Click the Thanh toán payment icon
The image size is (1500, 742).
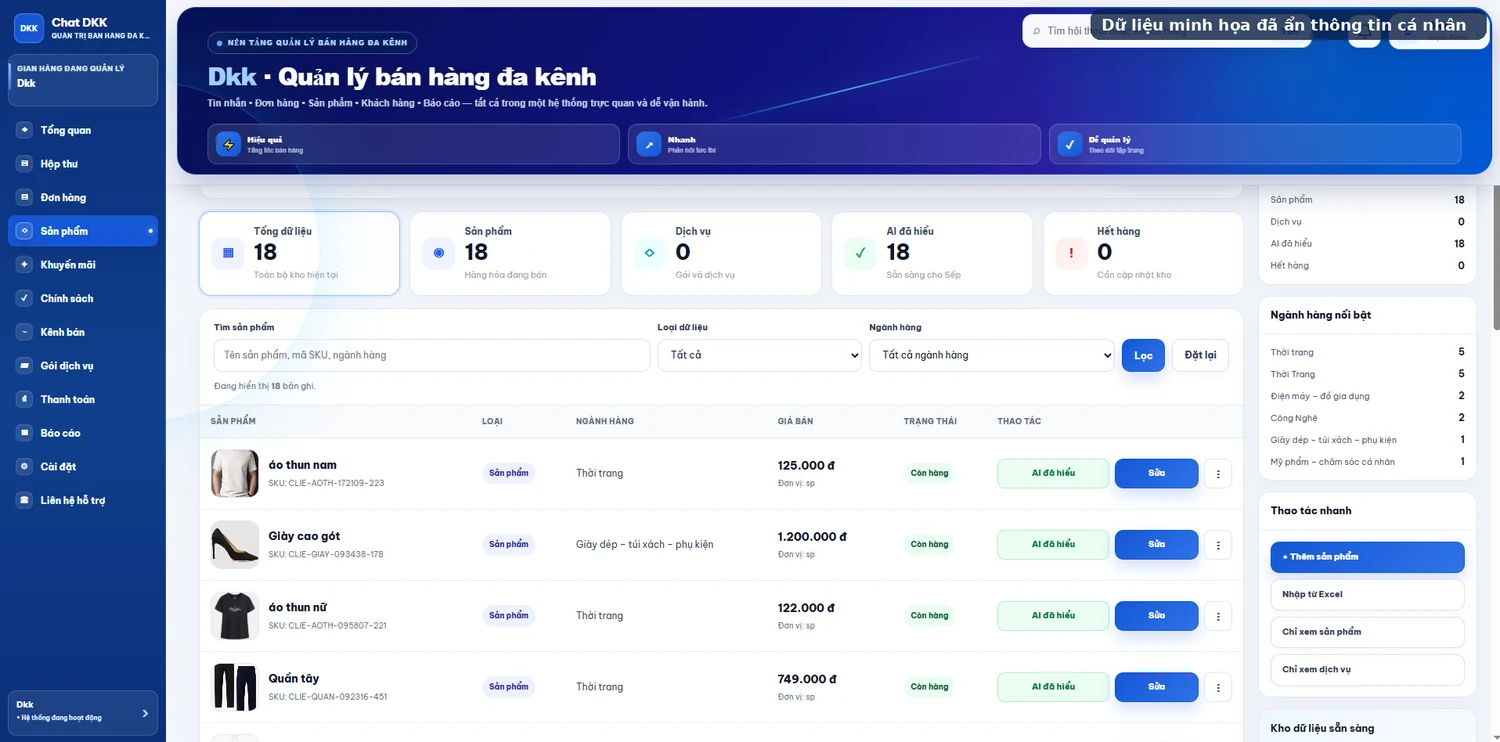tap(24, 399)
